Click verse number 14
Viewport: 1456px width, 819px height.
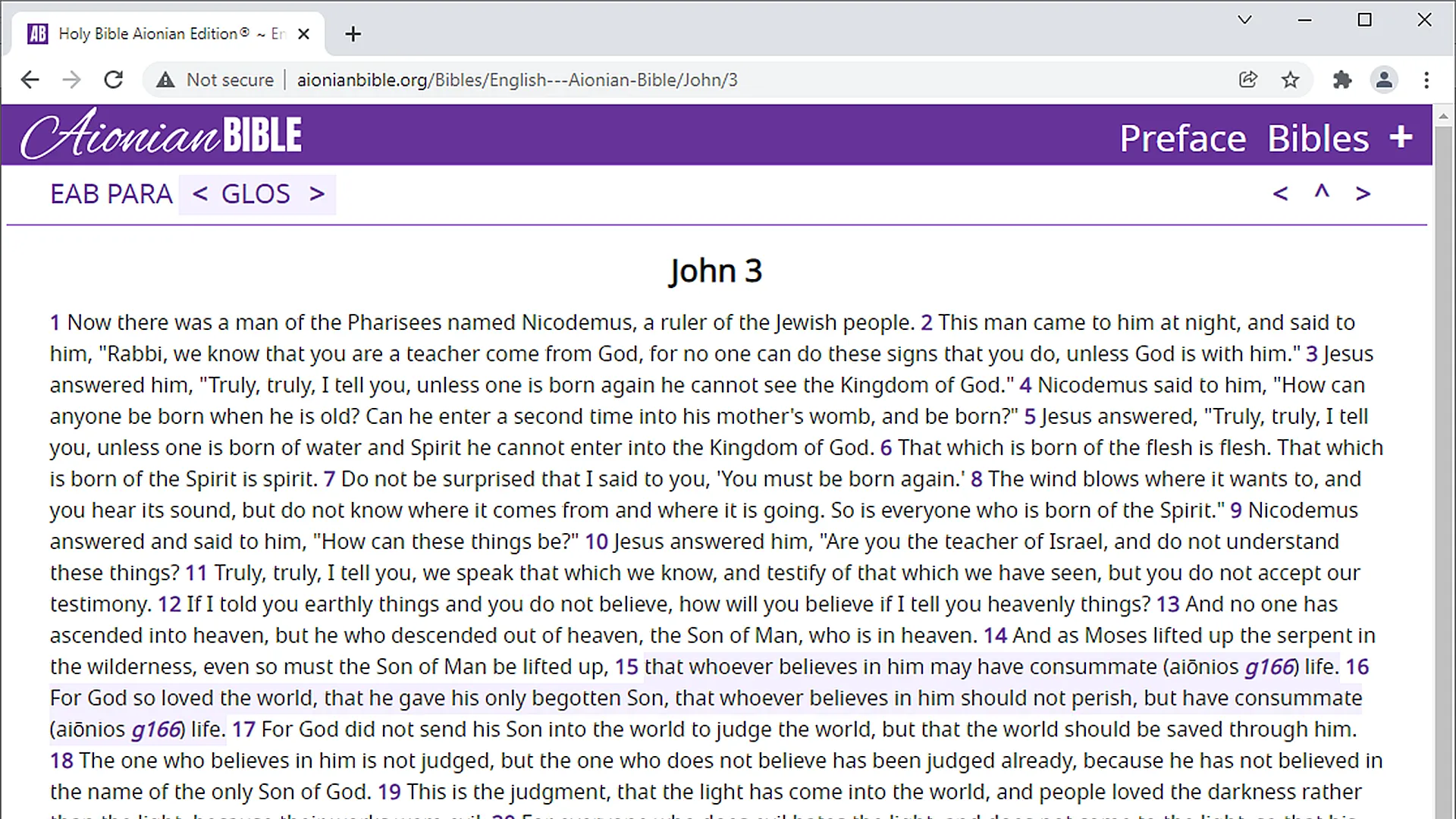point(995,635)
